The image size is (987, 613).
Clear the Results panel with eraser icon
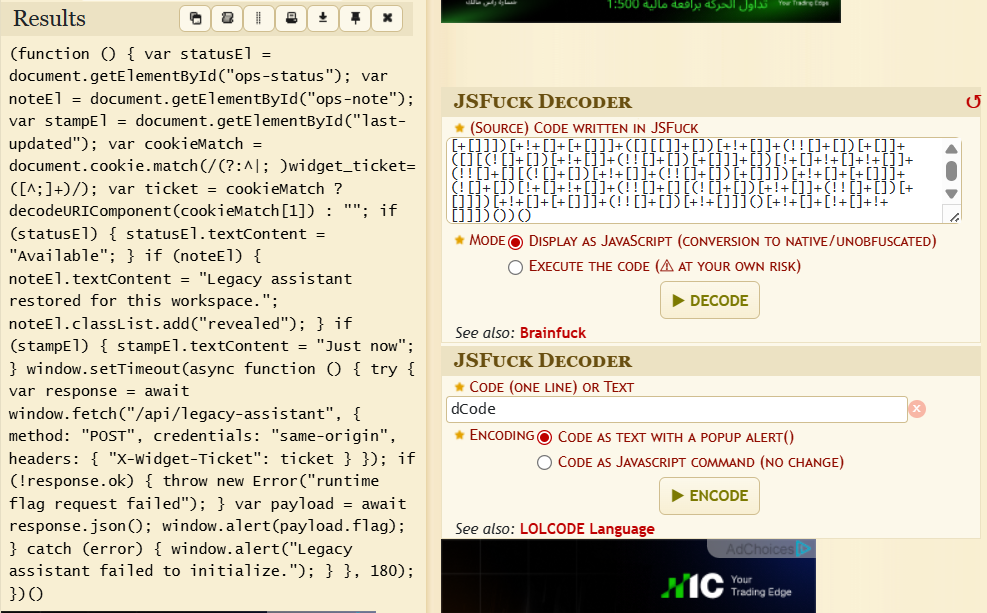(227, 19)
